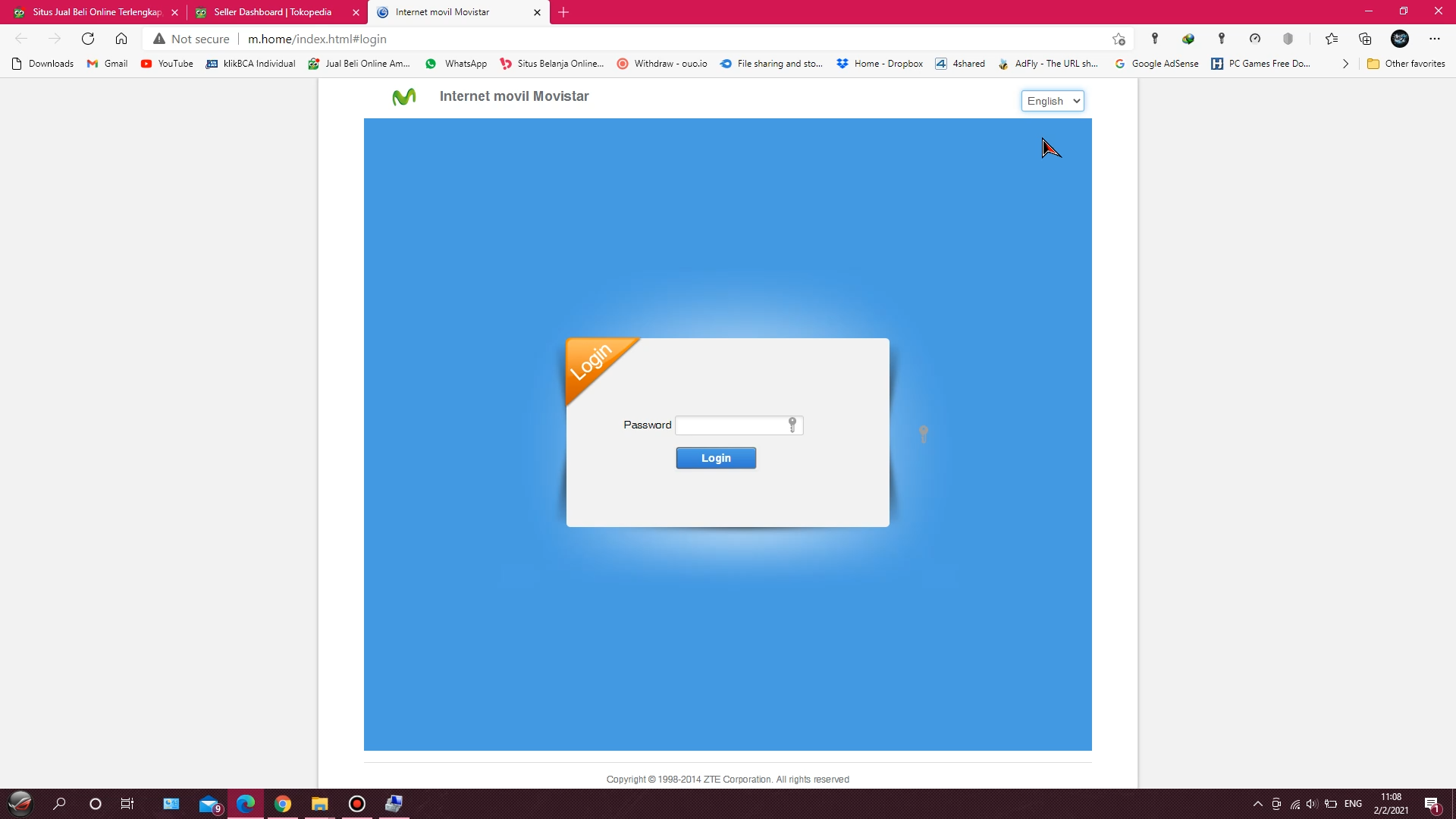This screenshot has width=1456, height=819.
Task: Click the Movistar logo icon
Action: tap(403, 97)
